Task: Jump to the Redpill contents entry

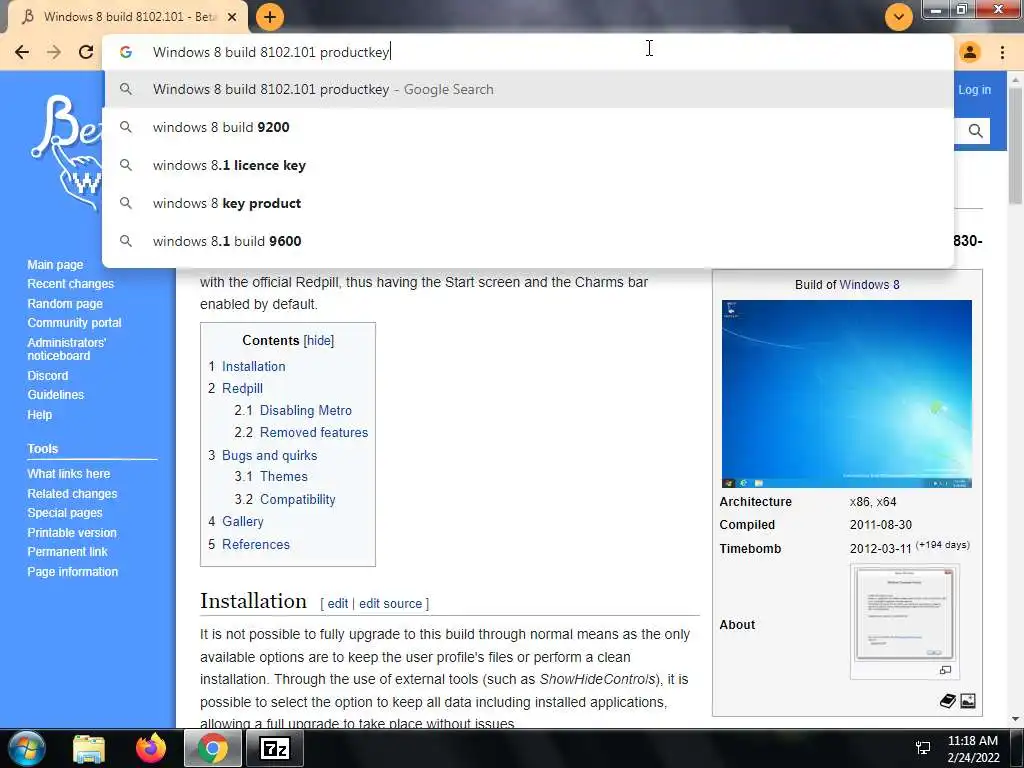Action: click(x=242, y=389)
